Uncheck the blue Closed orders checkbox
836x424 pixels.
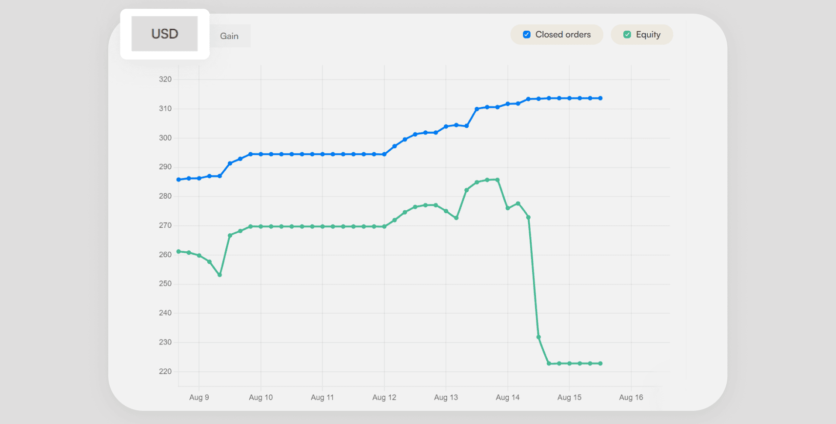coord(527,35)
